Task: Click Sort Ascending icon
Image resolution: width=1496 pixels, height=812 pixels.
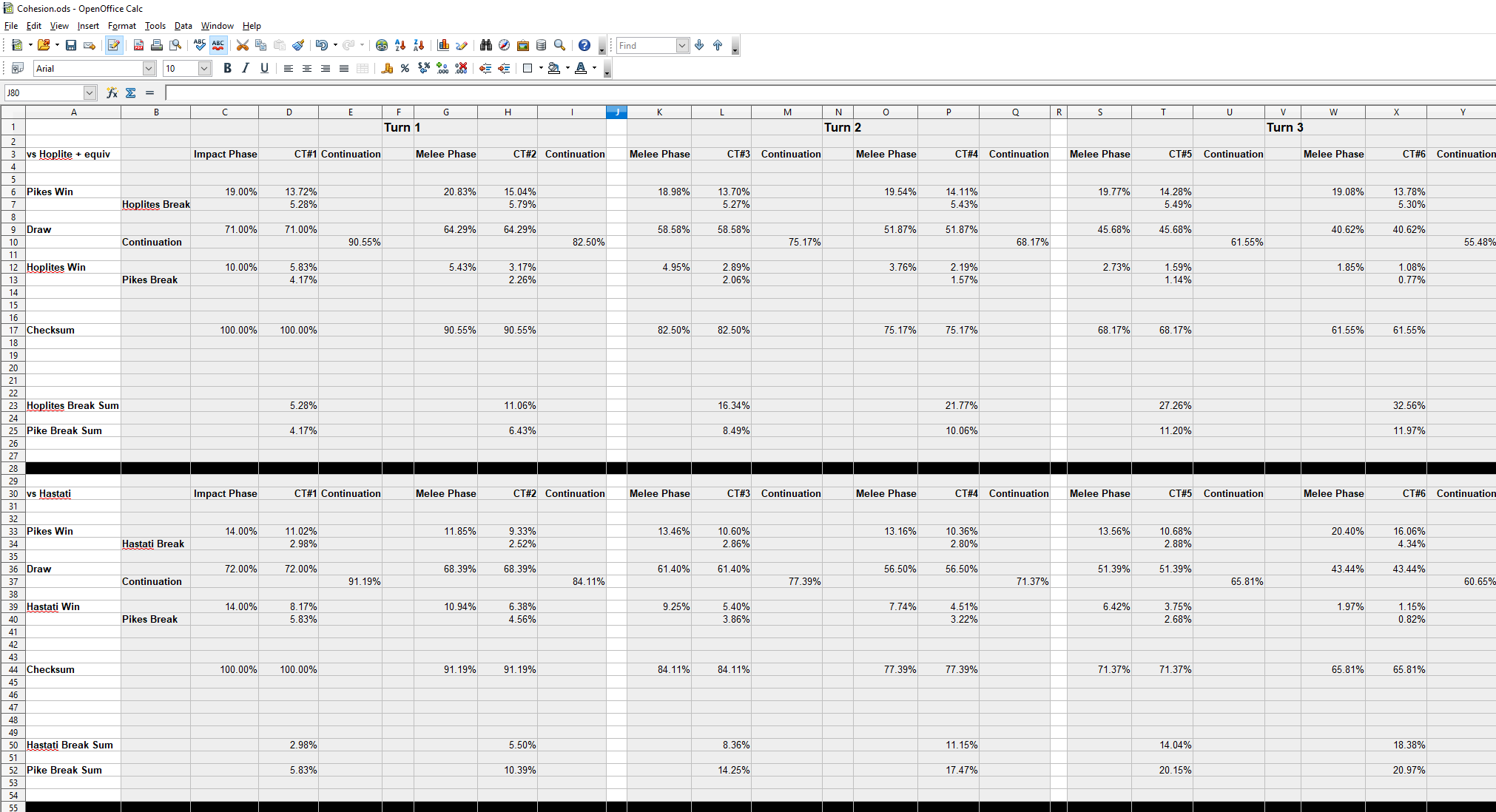Action: [x=400, y=45]
